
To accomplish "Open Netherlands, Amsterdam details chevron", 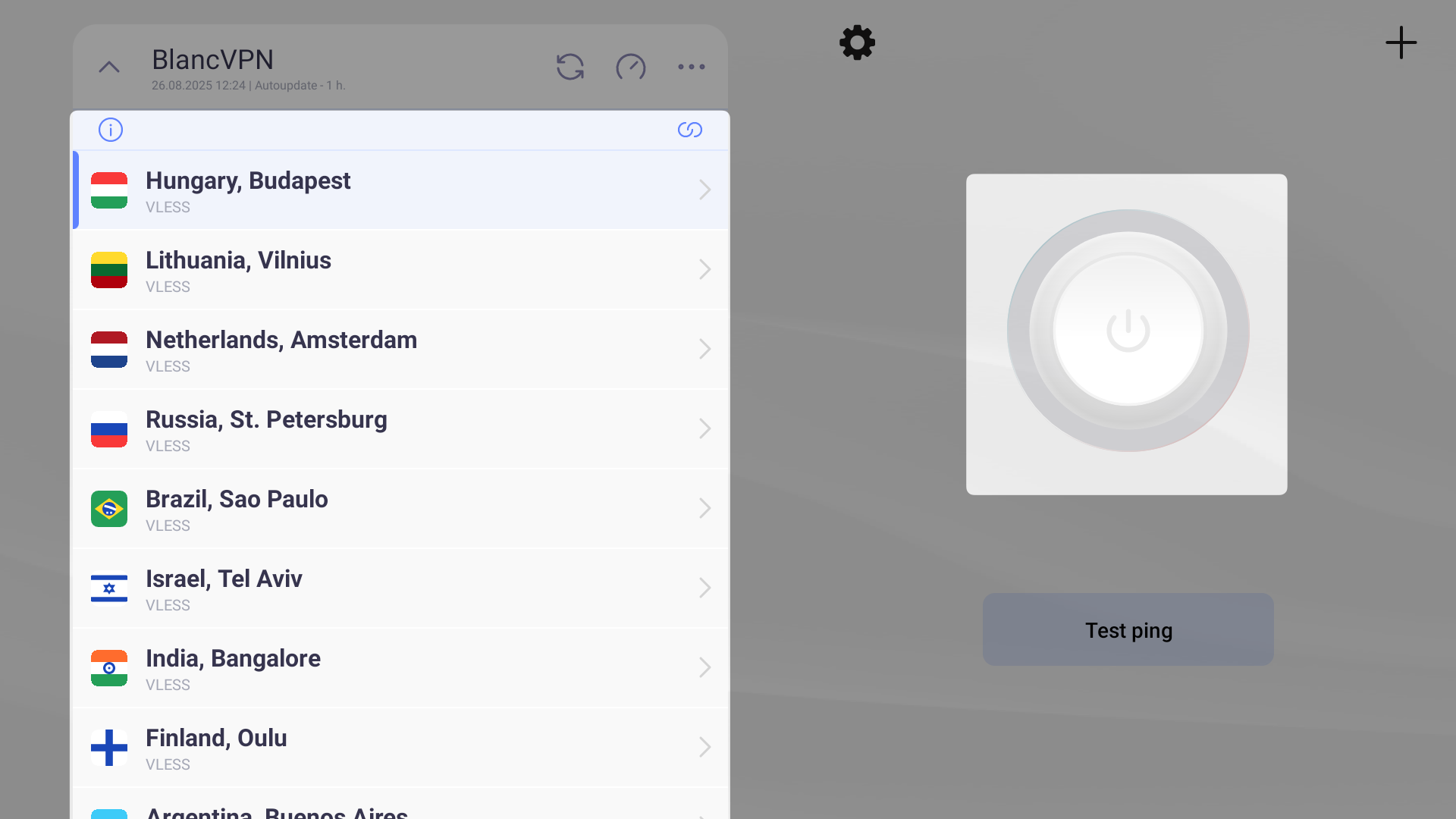I will tap(704, 349).
